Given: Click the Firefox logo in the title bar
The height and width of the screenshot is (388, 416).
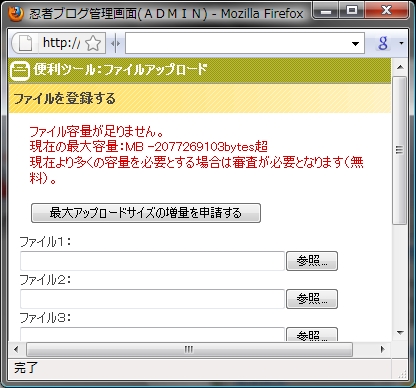Looking at the screenshot, I should pos(15,14).
